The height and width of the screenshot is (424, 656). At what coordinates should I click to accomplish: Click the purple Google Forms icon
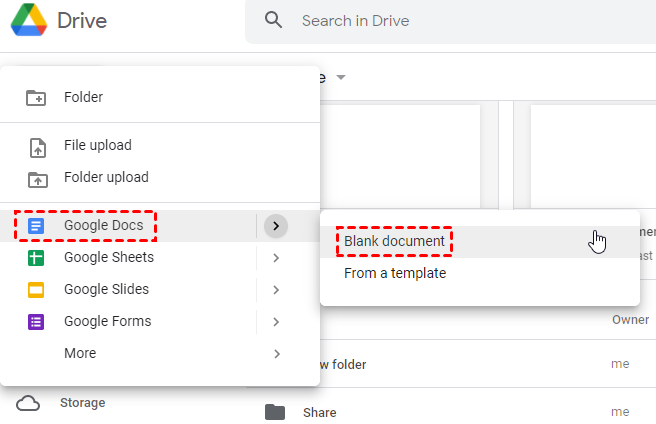[36, 322]
